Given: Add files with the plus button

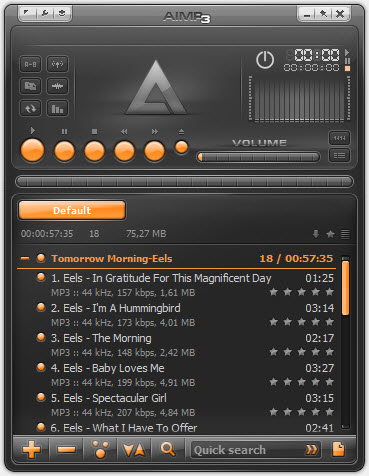Looking at the screenshot, I should (31, 450).
